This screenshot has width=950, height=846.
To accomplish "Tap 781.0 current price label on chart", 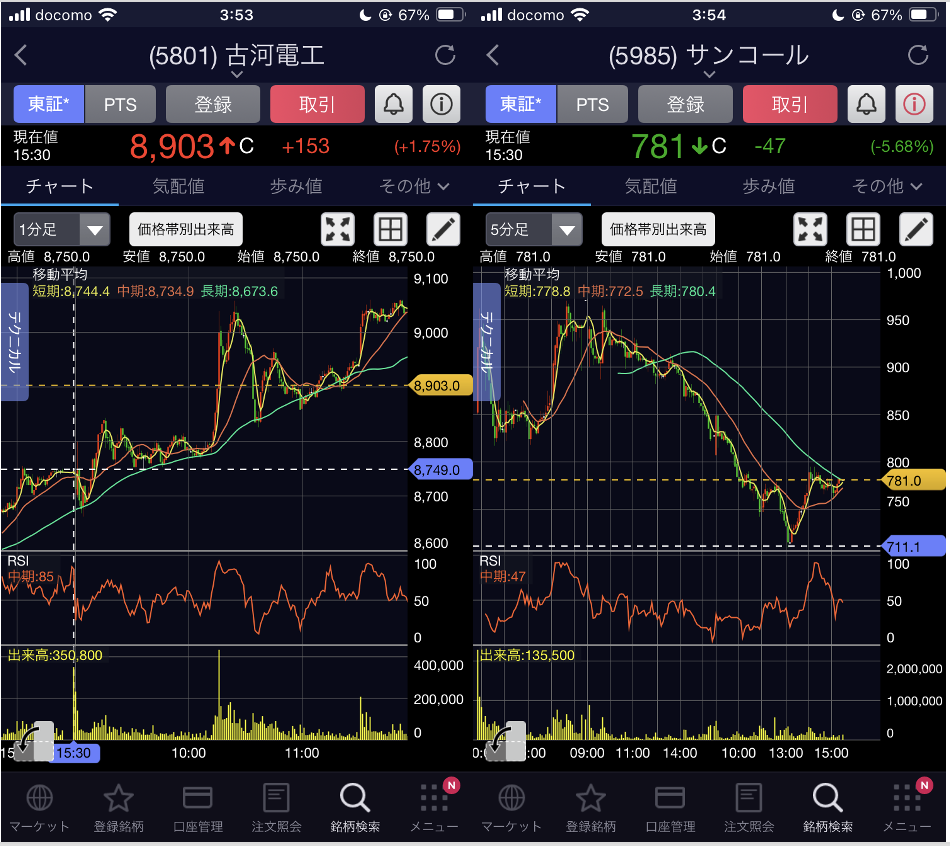I will pyautogui.click(x=913, y=481).
